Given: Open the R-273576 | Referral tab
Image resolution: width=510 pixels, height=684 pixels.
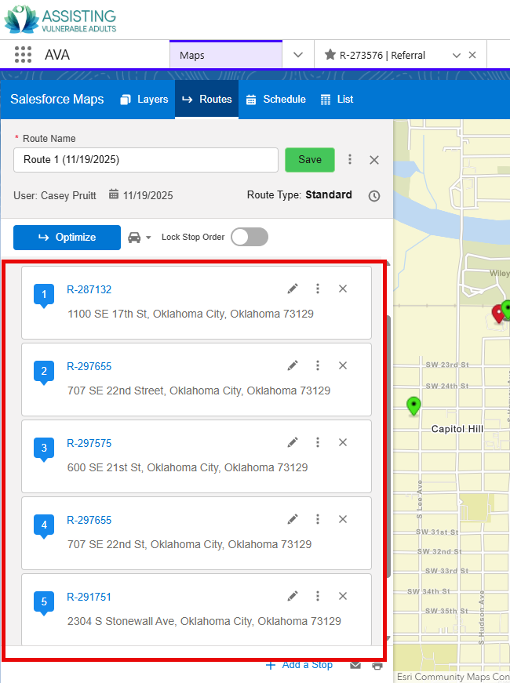Looking at the screenshot, I should 382,55.
